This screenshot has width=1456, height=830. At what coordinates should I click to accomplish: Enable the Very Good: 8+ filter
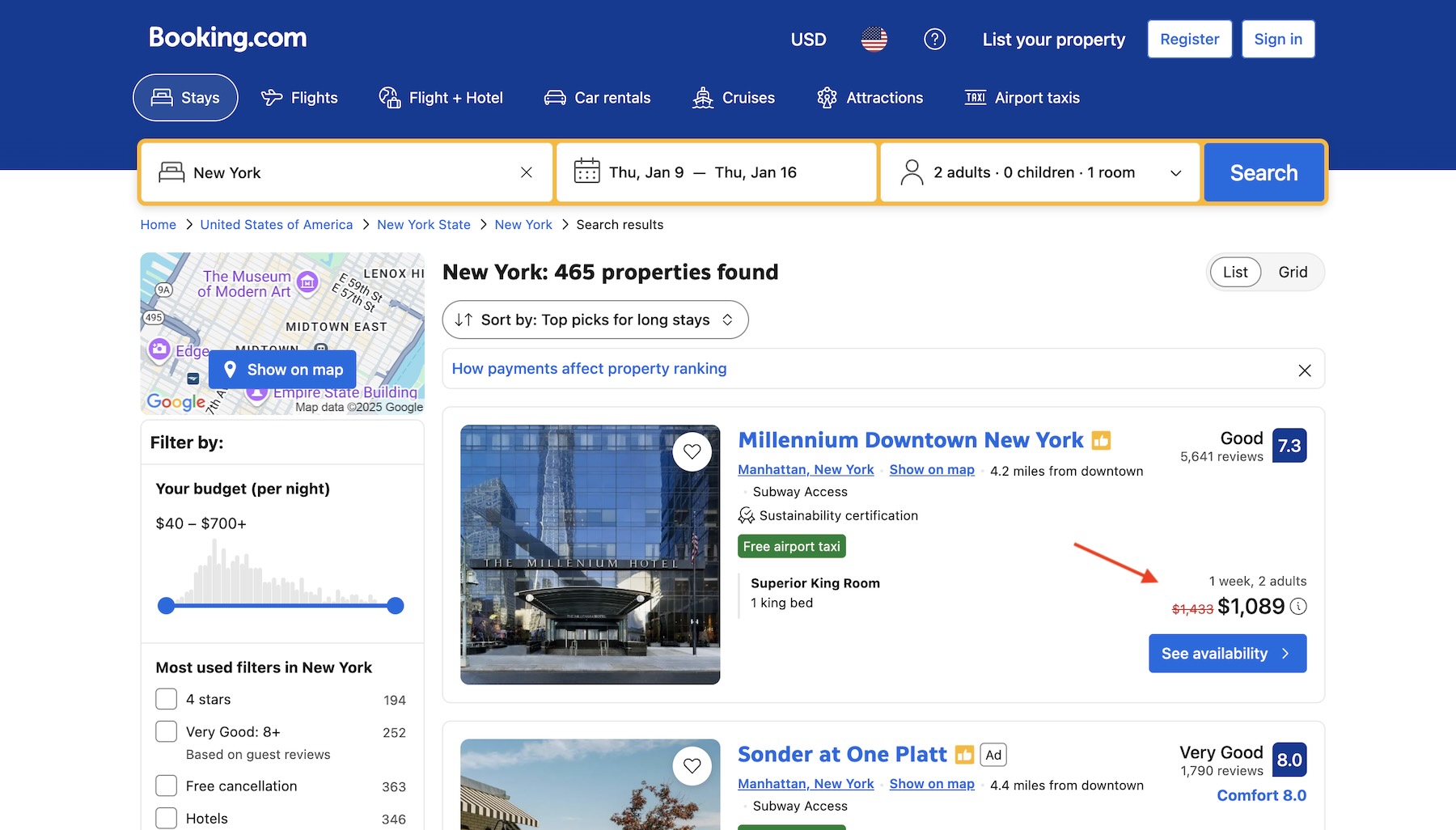166,731
